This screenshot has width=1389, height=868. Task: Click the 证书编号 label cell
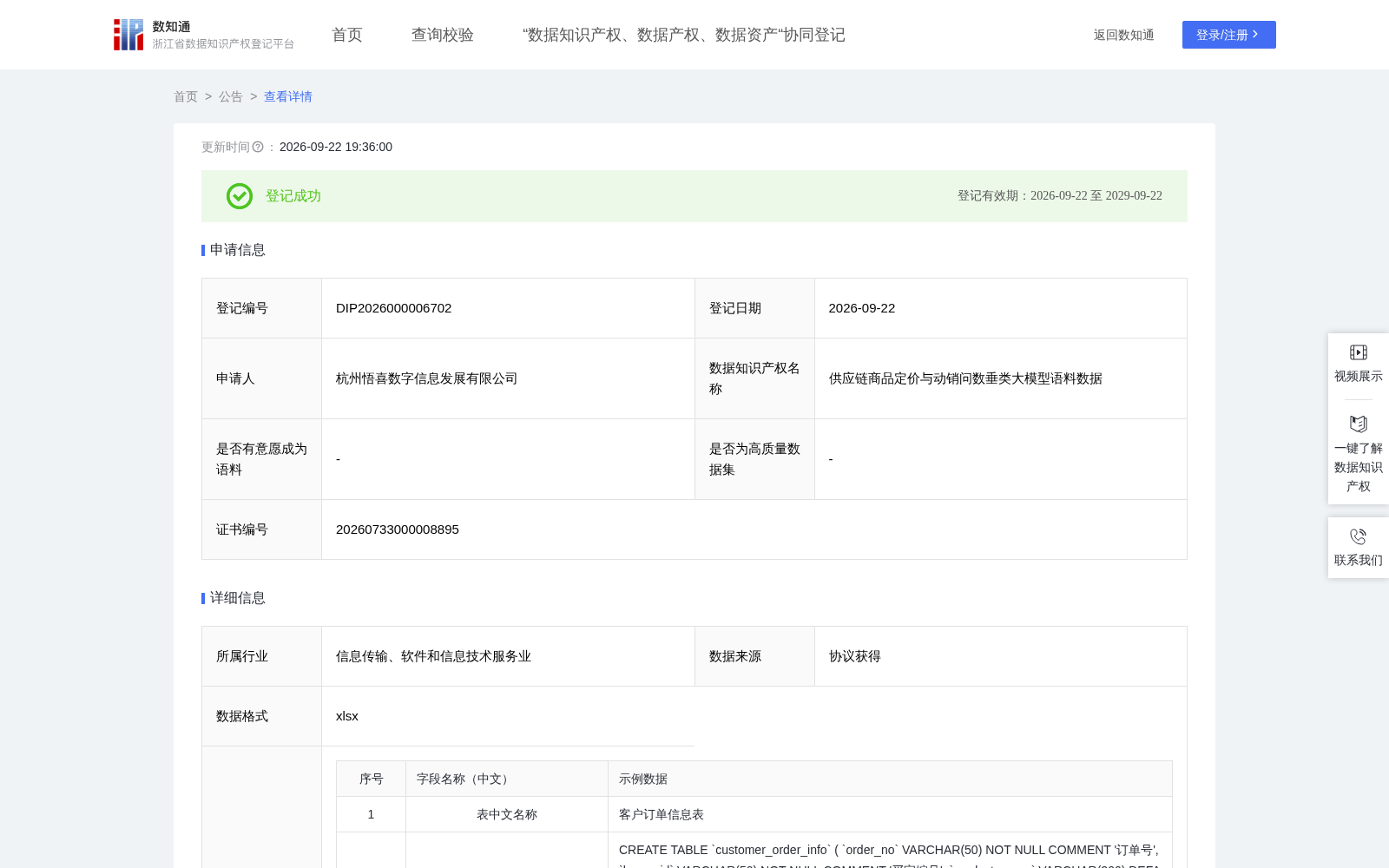[262, 529]
